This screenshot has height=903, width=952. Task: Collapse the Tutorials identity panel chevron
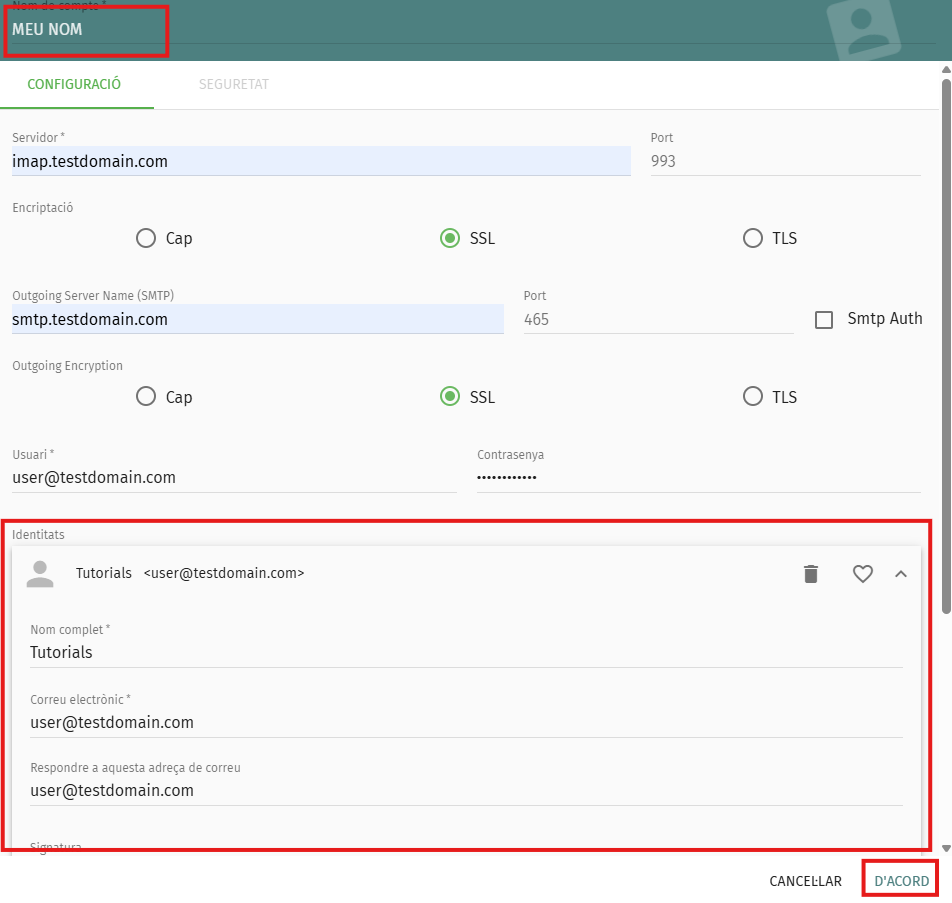pyautogui.click(x=901, y=574)
